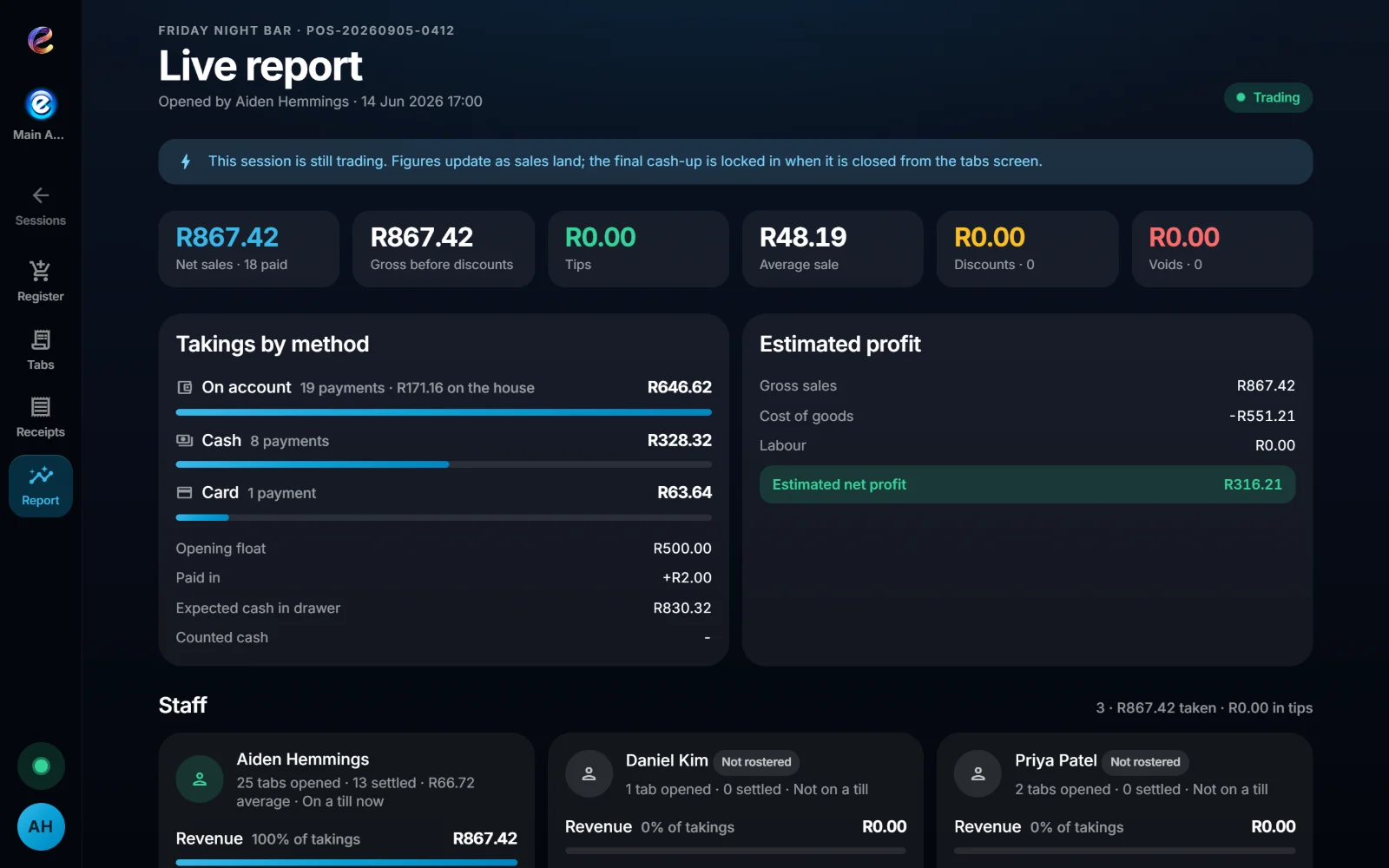1389x868 pixels.
Task: Select the Average sale R48.19 card
Action: (833, 248)
